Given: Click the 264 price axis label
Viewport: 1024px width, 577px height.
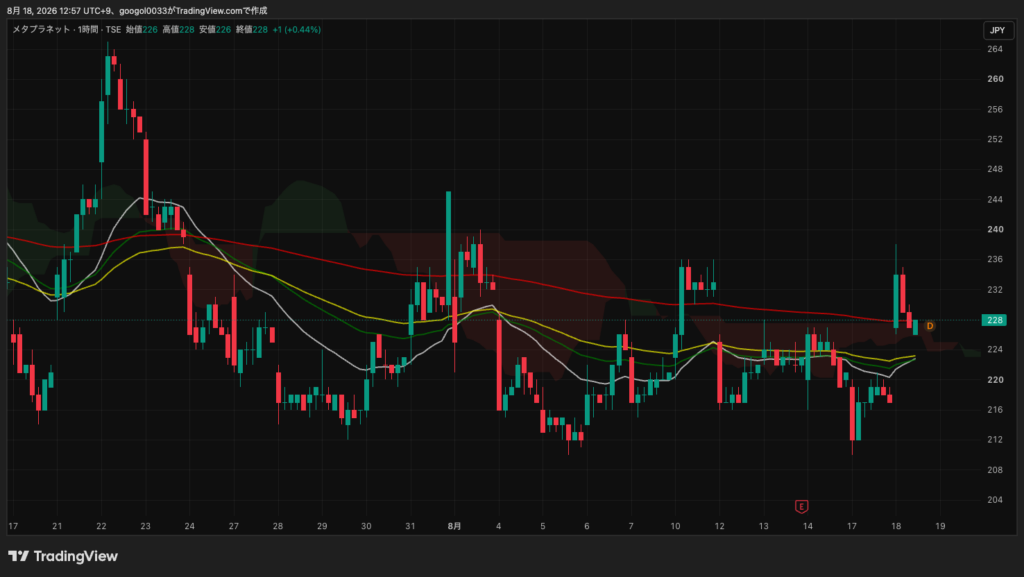Looking at the screenshot, I should pyautogui.click(x=995, y=49).
